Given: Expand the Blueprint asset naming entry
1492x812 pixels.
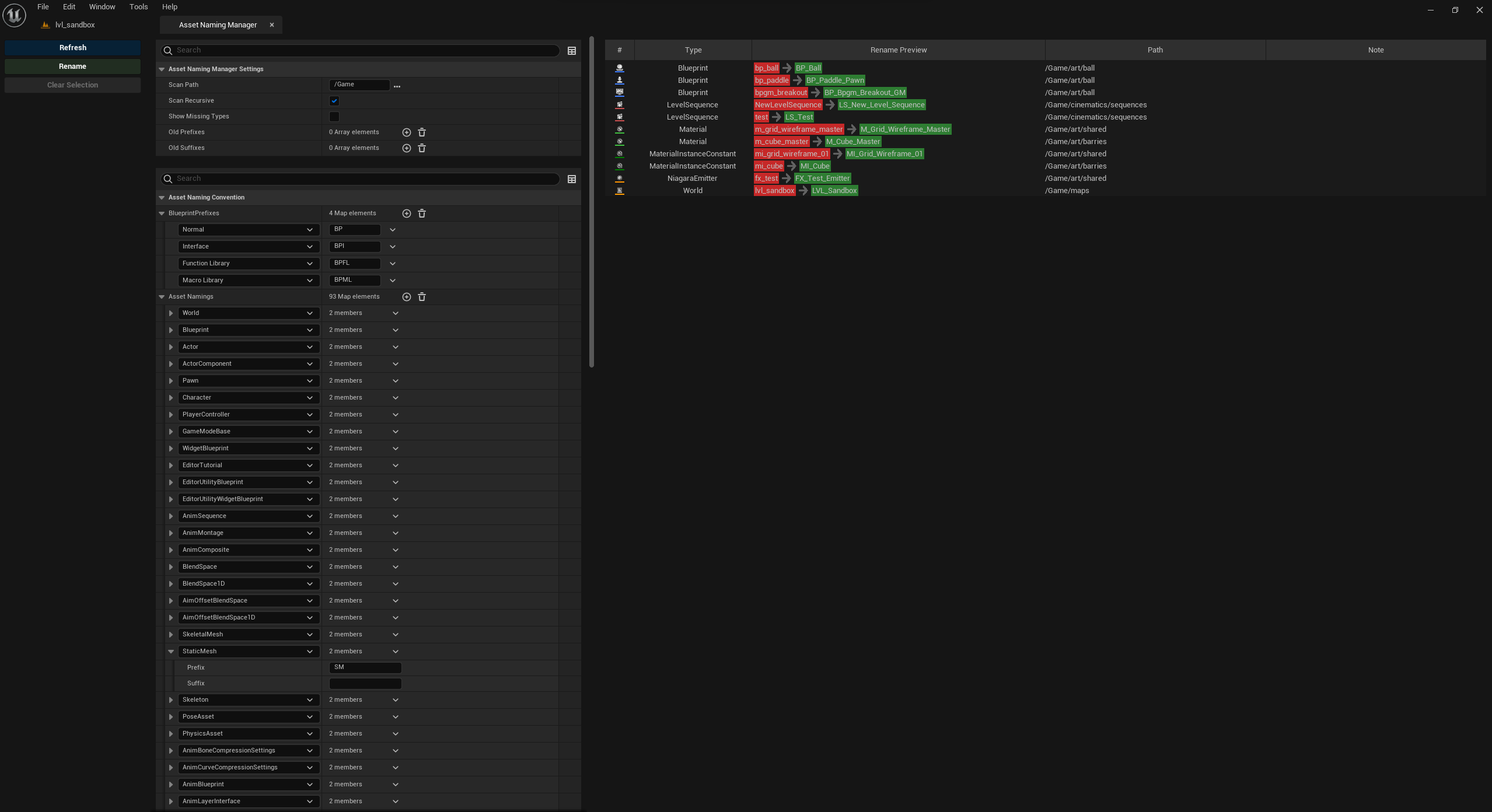Looking at the screenshot, I should [171, 330].
